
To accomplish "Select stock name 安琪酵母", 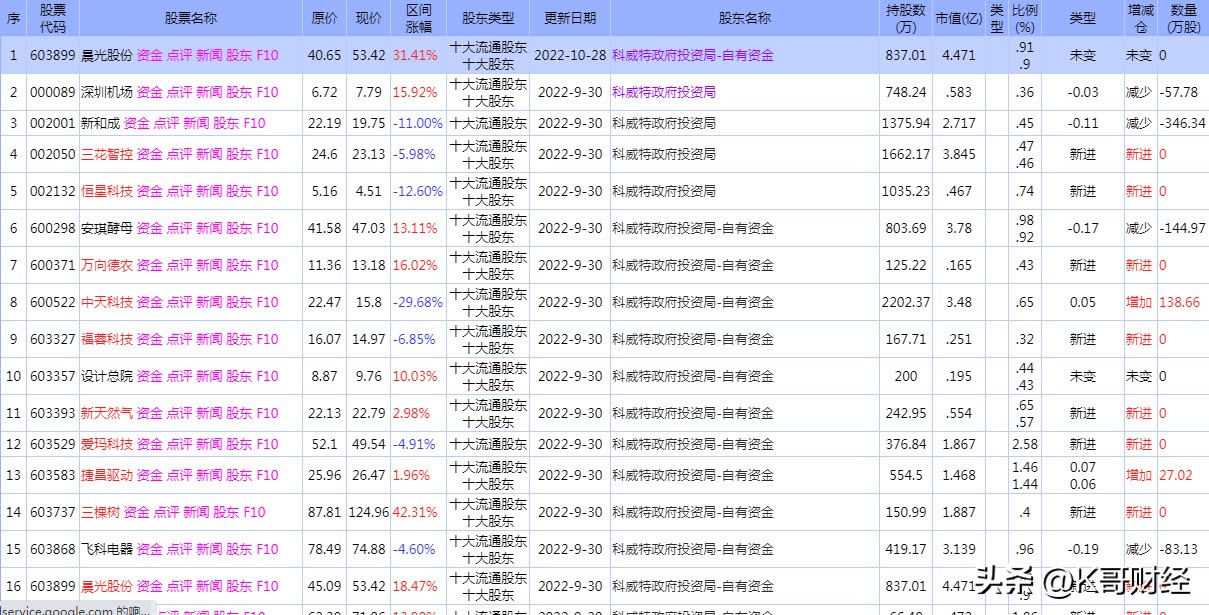I will click(x=110, y=227).
